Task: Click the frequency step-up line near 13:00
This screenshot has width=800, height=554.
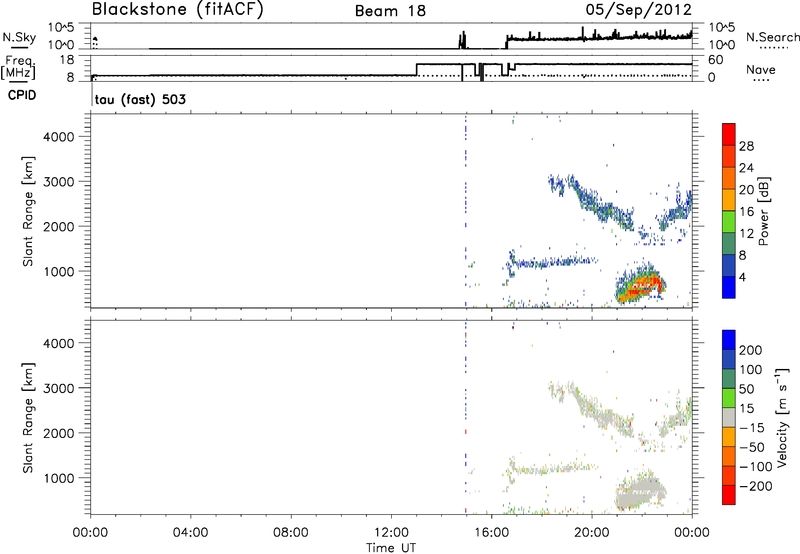Action: click(417, 70)
